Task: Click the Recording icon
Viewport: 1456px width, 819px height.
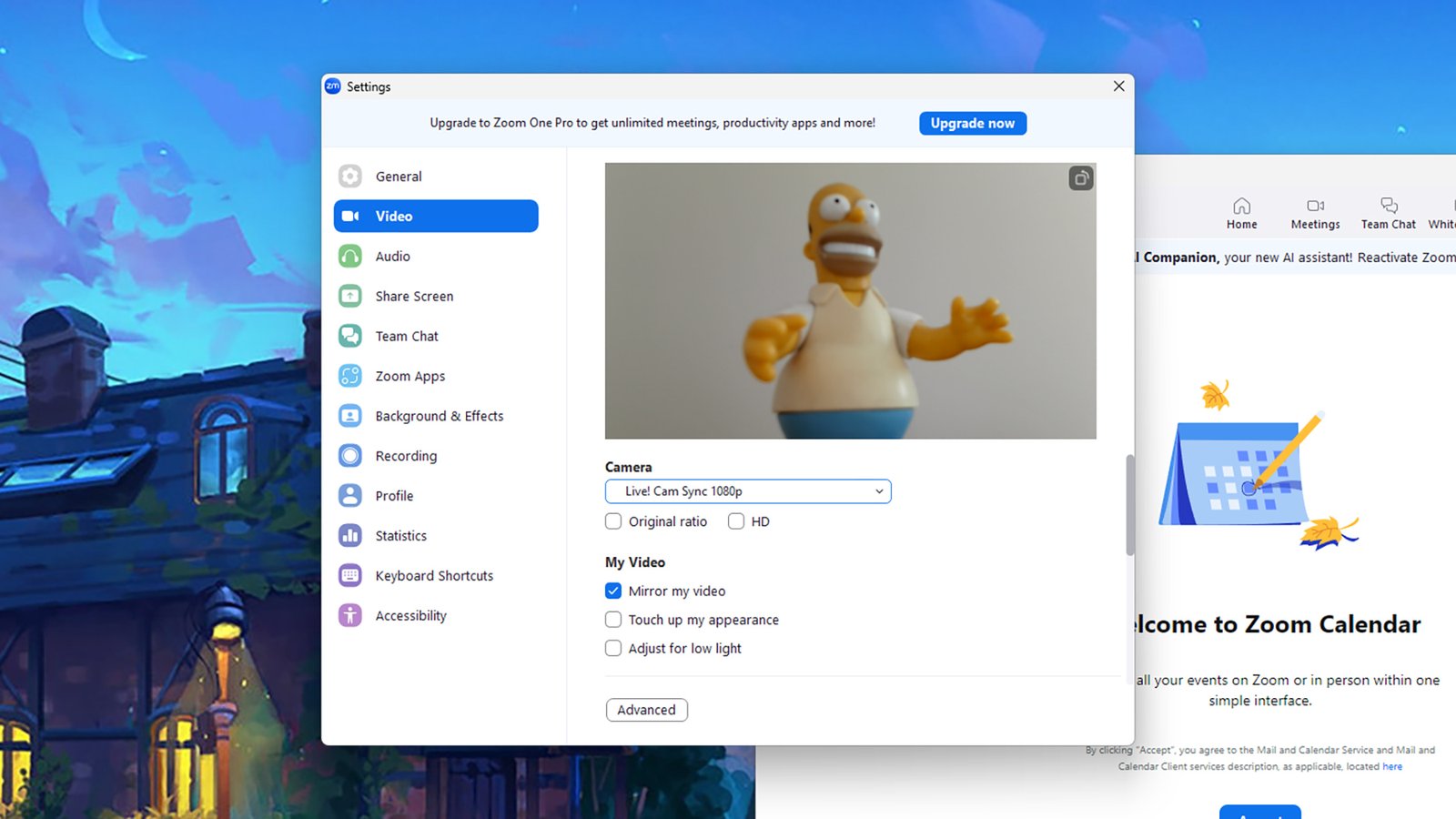Action: 350,456
